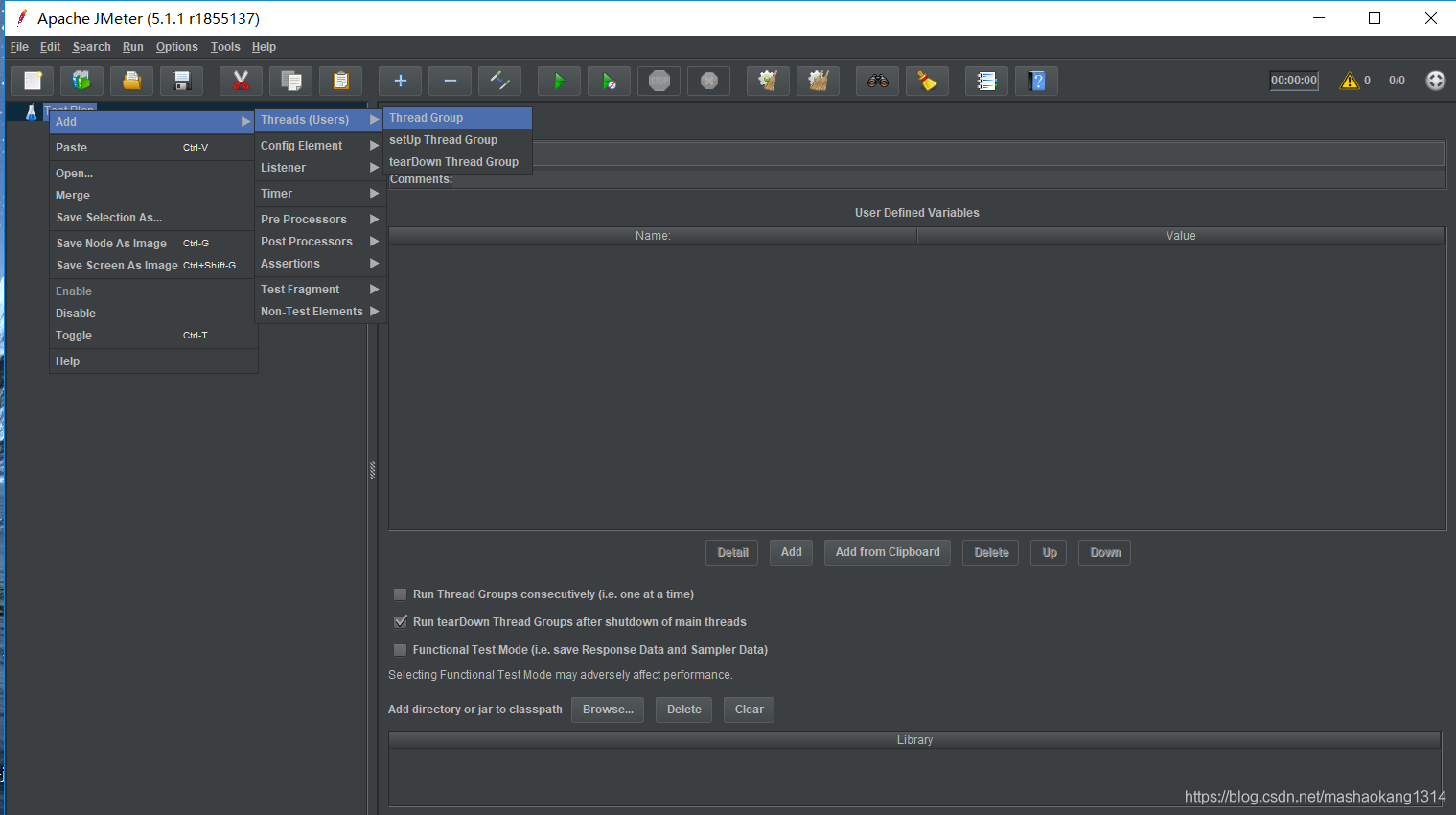Open the Templates toolbar icon

(x=81, y=81)
